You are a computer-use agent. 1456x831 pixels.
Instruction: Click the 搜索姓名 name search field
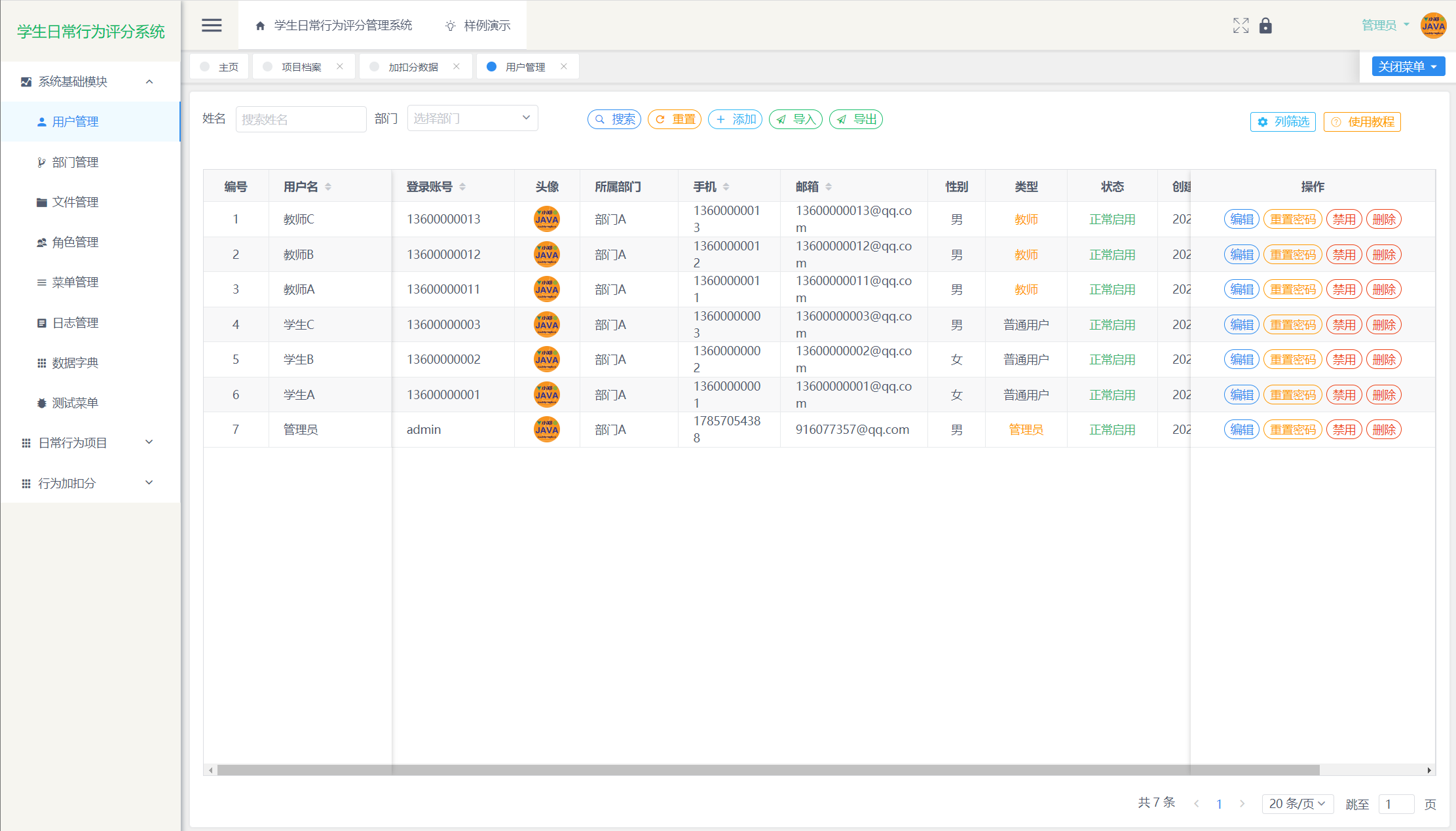(x=301, y=119)
